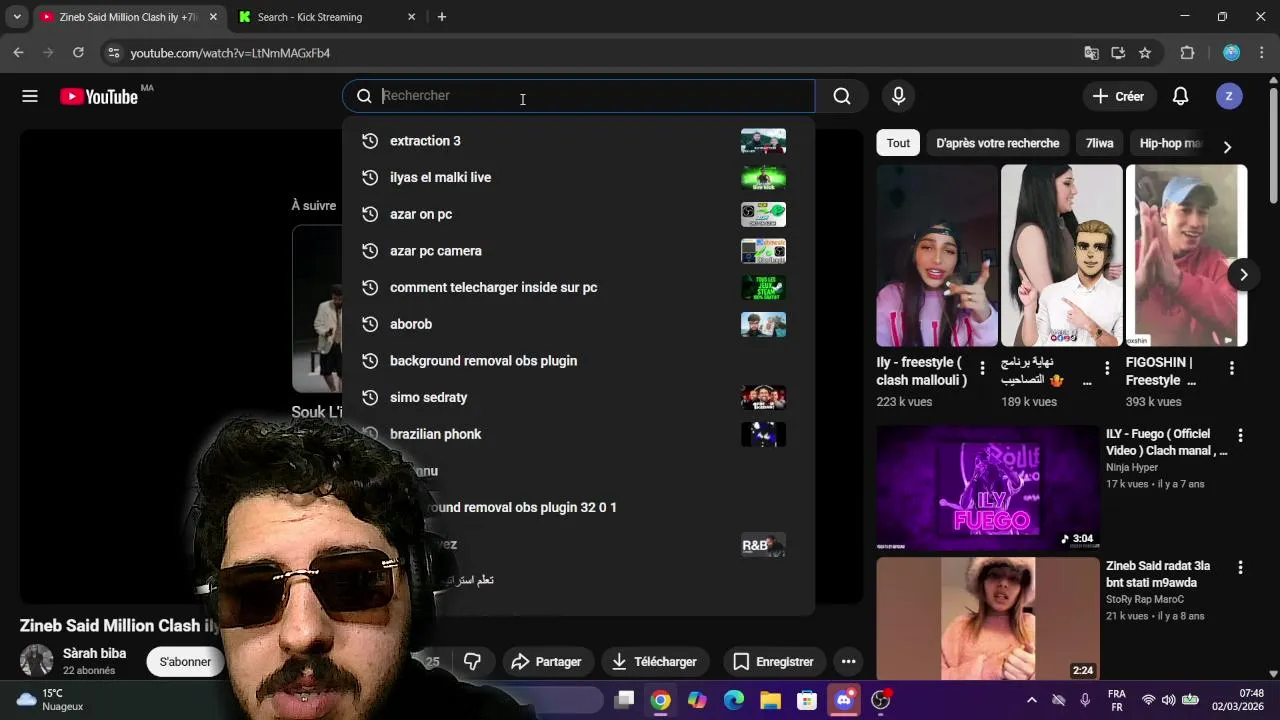Viewport: 1280px width, 720px height.
Task: Click the address bar URL
Action: [x=230, y=53]
